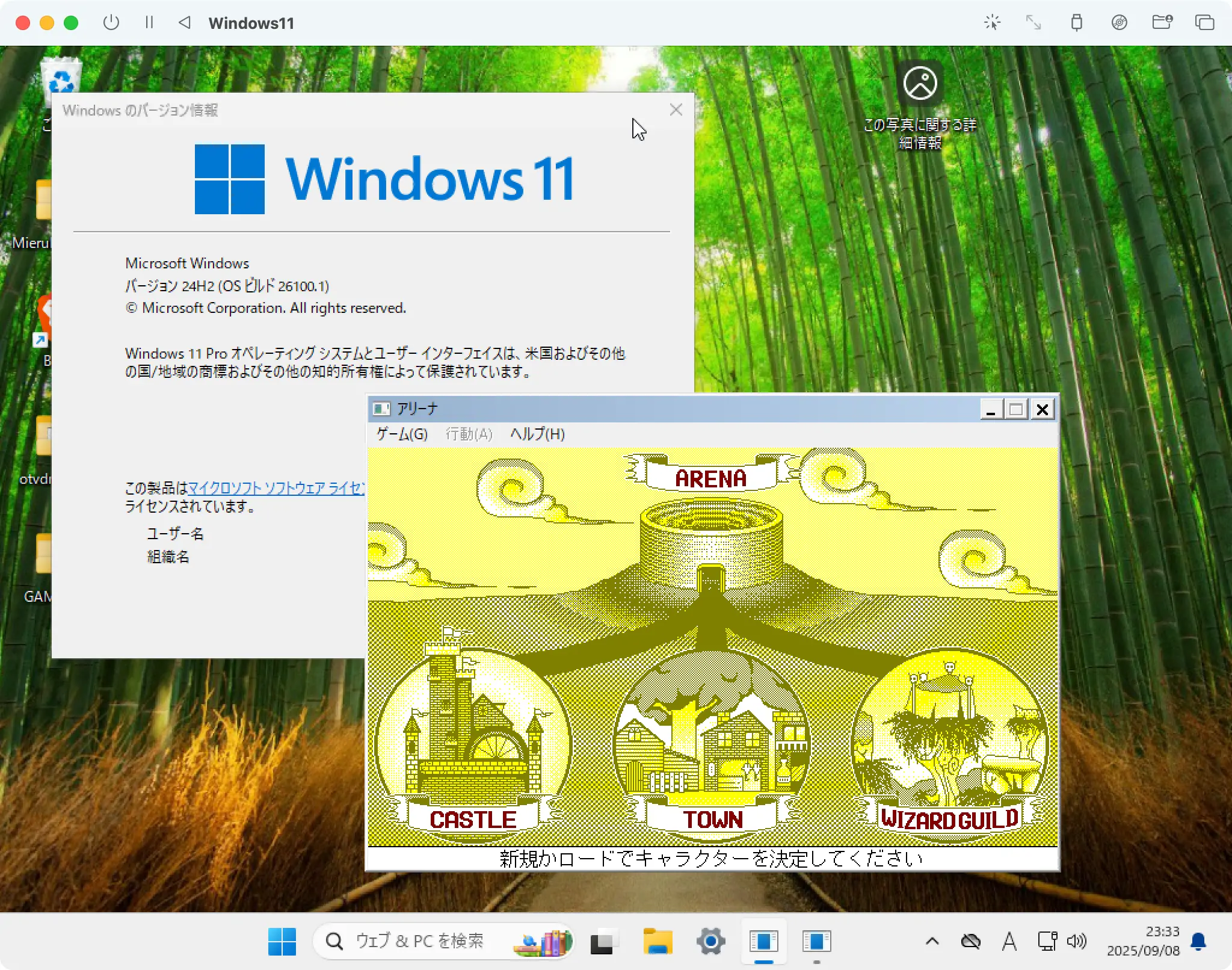Click the power icon in VM toolbar

[x=111, y=23]
